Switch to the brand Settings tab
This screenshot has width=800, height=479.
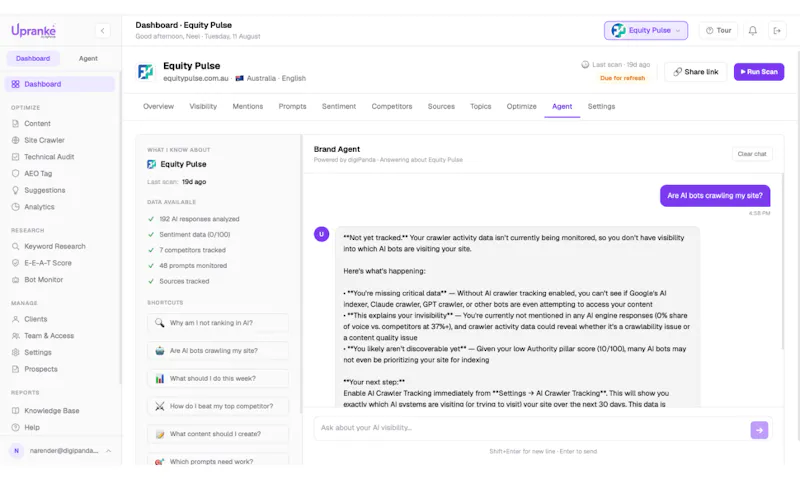tap(601, 107)
